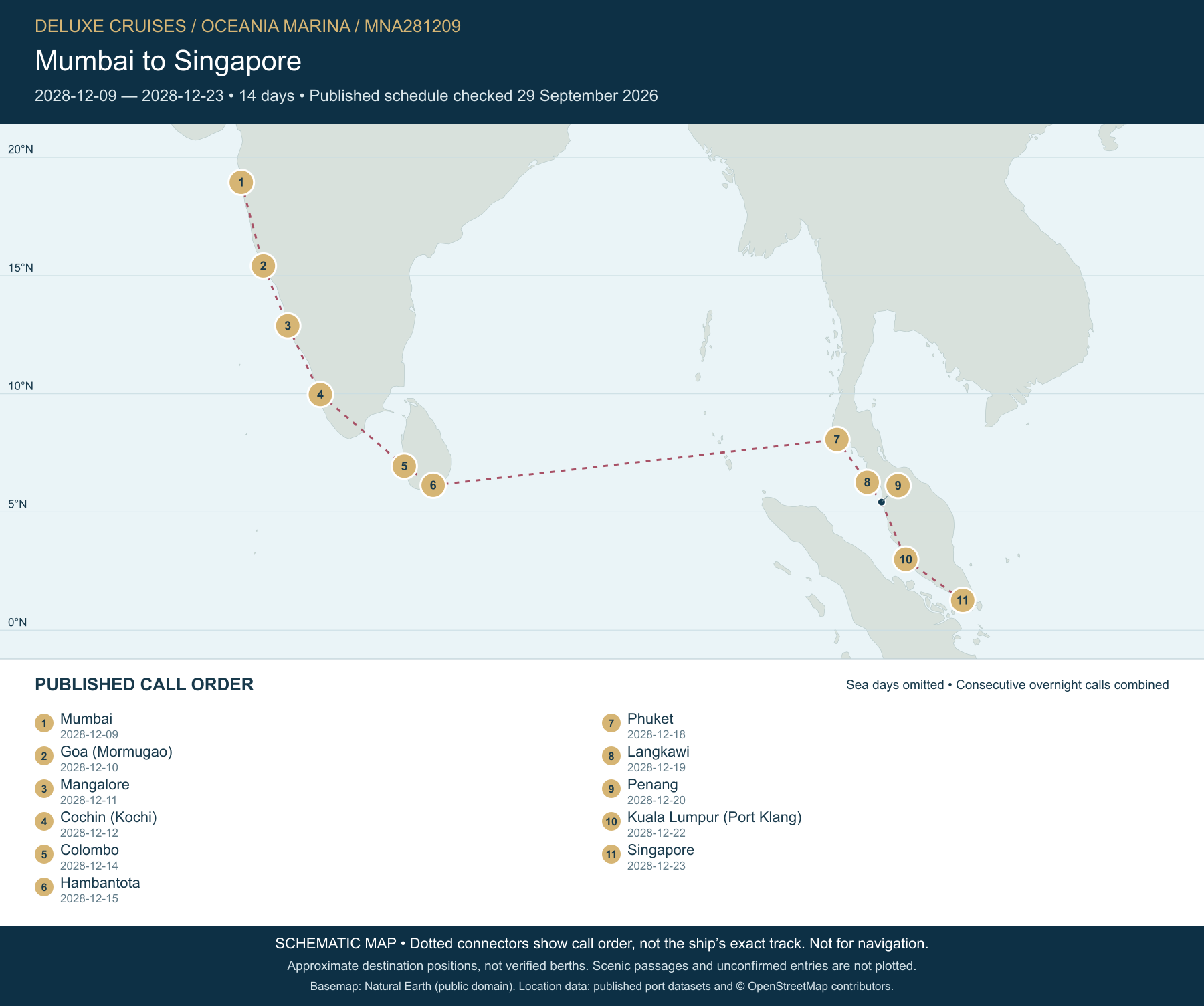Click legend badge 11 next to Singapore
This screenshot has width=1204, height=1006.
(x=611, y=854)
